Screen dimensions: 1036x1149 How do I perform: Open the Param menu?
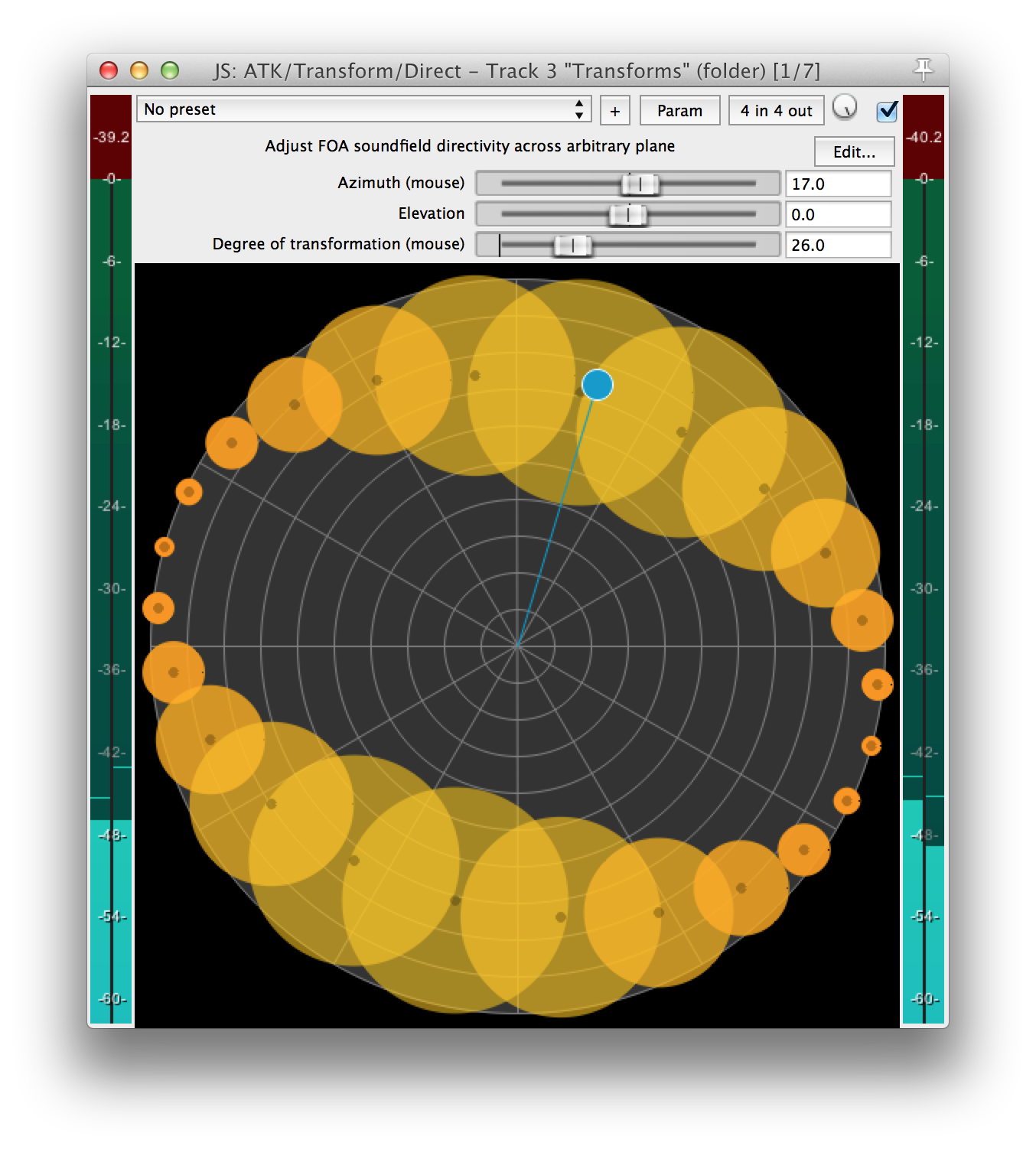[679, 111]
